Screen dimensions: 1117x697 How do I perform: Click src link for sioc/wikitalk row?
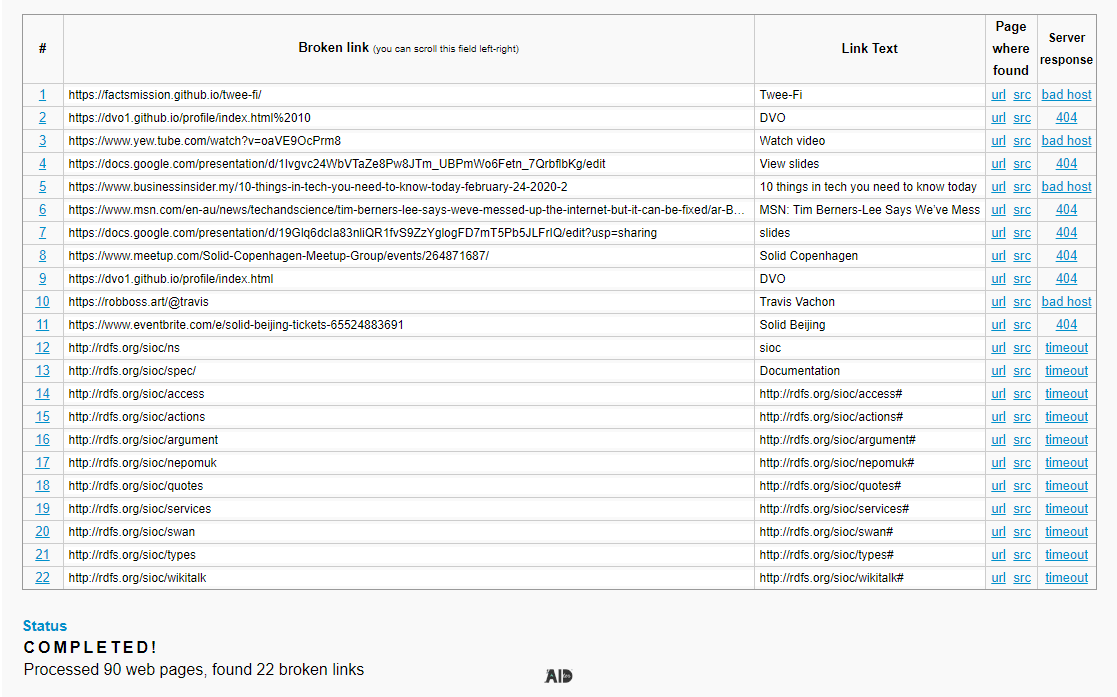point(1022,578)
